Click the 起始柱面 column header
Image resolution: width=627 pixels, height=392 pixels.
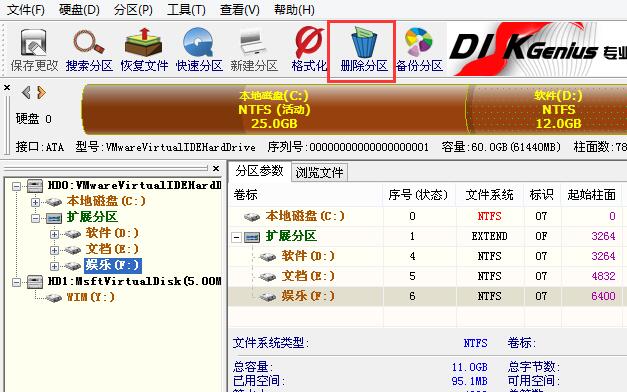[x=591, y=195]
